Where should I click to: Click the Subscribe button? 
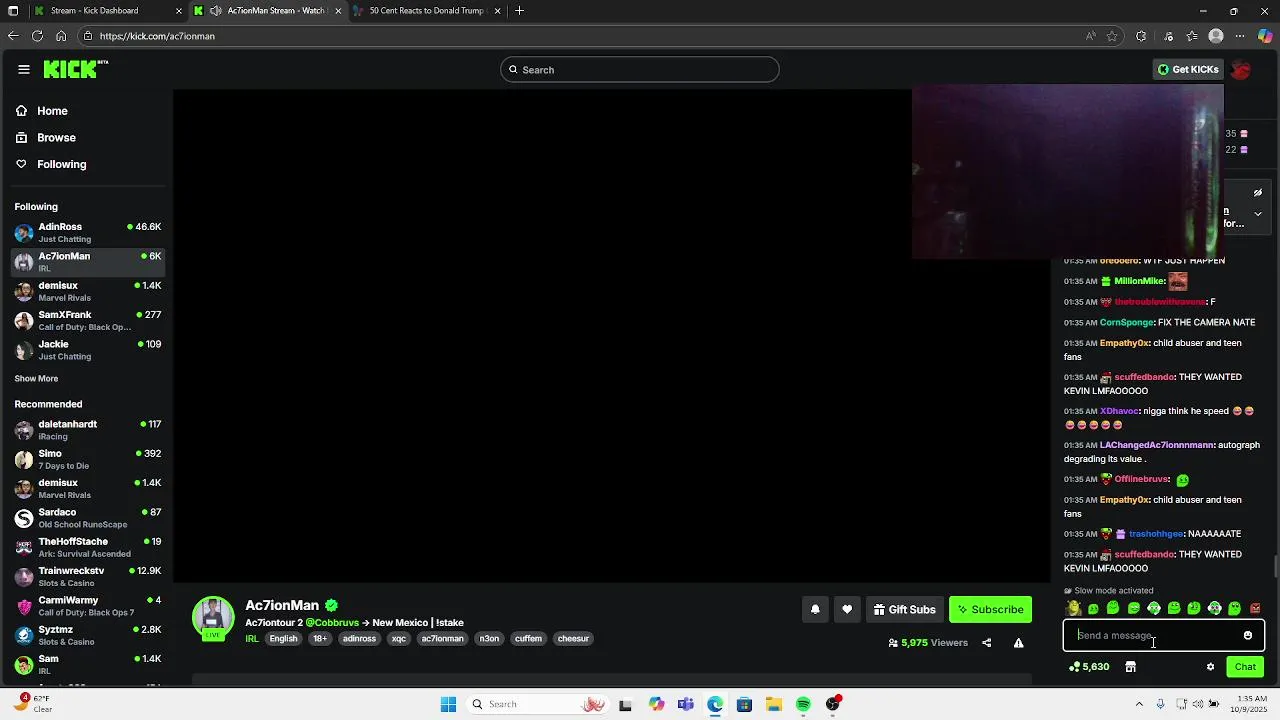tap(990, 609)
